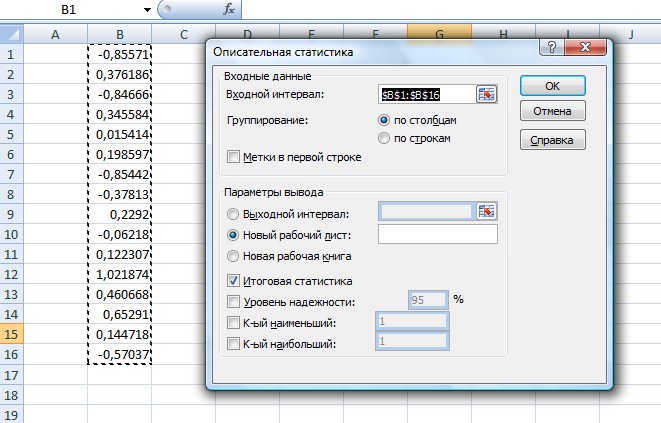Viewport: 661px width, 423px height.
Task: Select column A header
Action: click(55, 34)
